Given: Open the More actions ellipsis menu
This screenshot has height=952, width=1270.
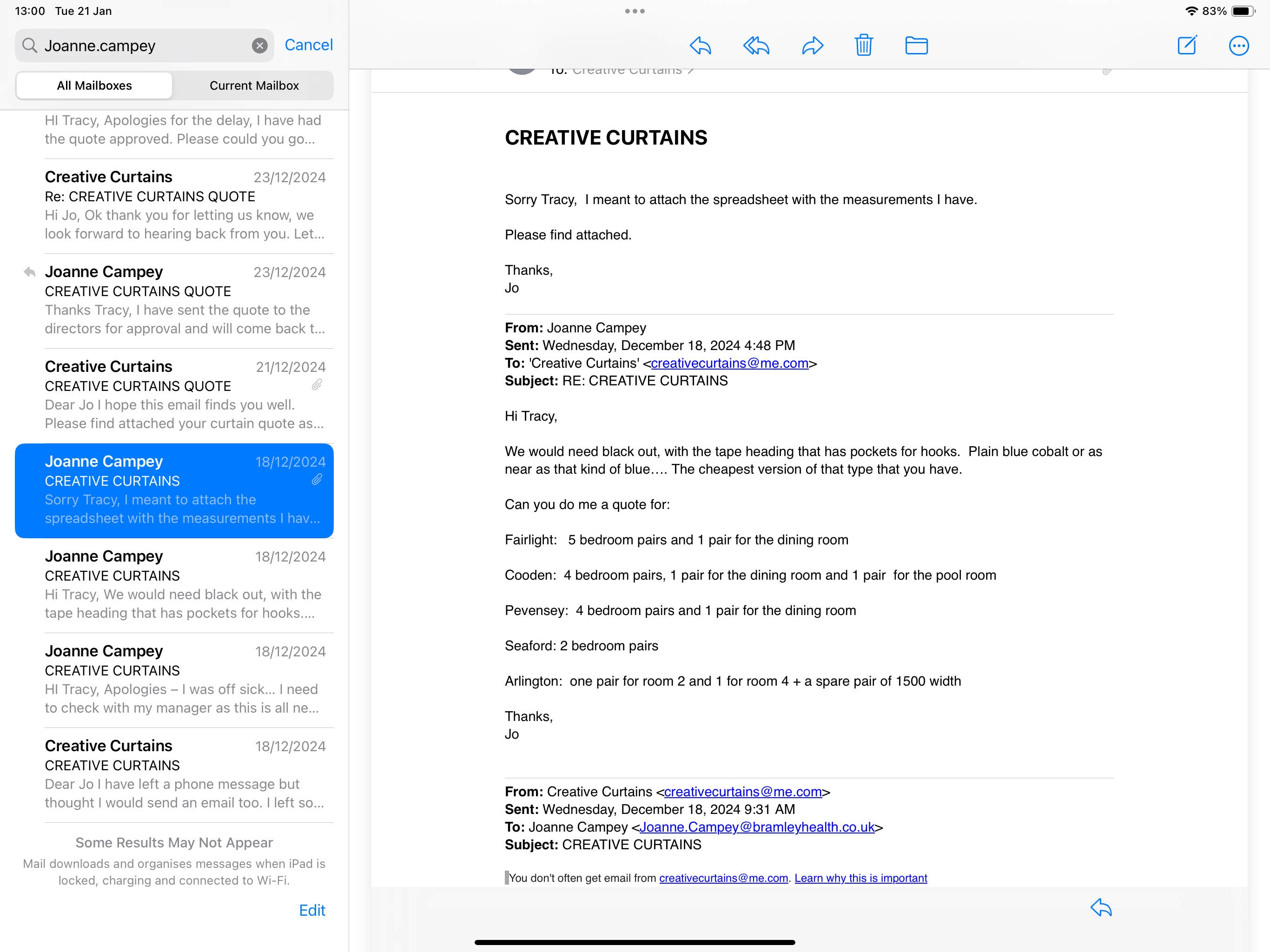Looking at the screenshot, I should pos(1238,46).
